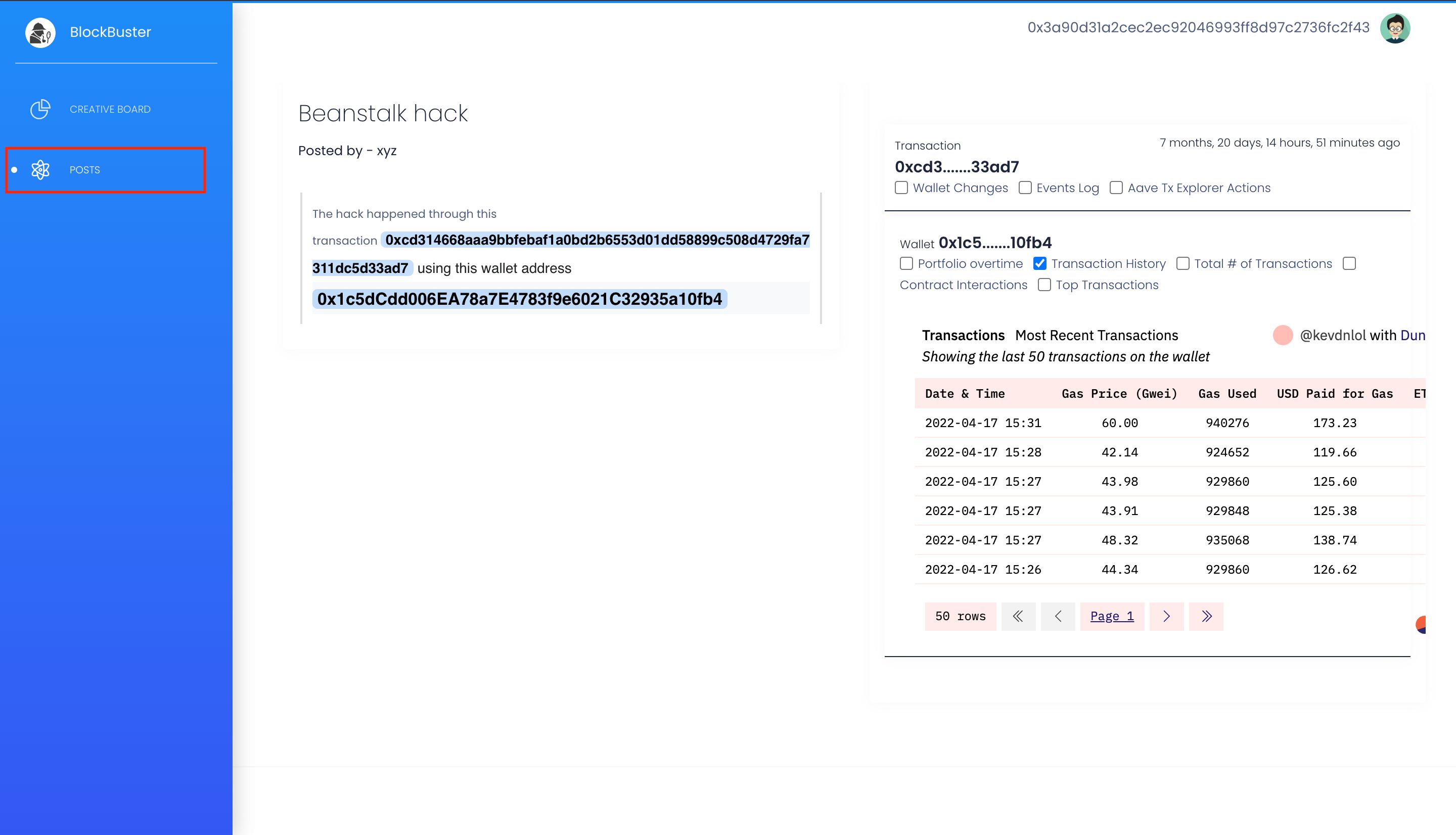This screenshot has height=835, width=1456.
Task: Click USD paid value 138.74
Action: pos(1335,540)
